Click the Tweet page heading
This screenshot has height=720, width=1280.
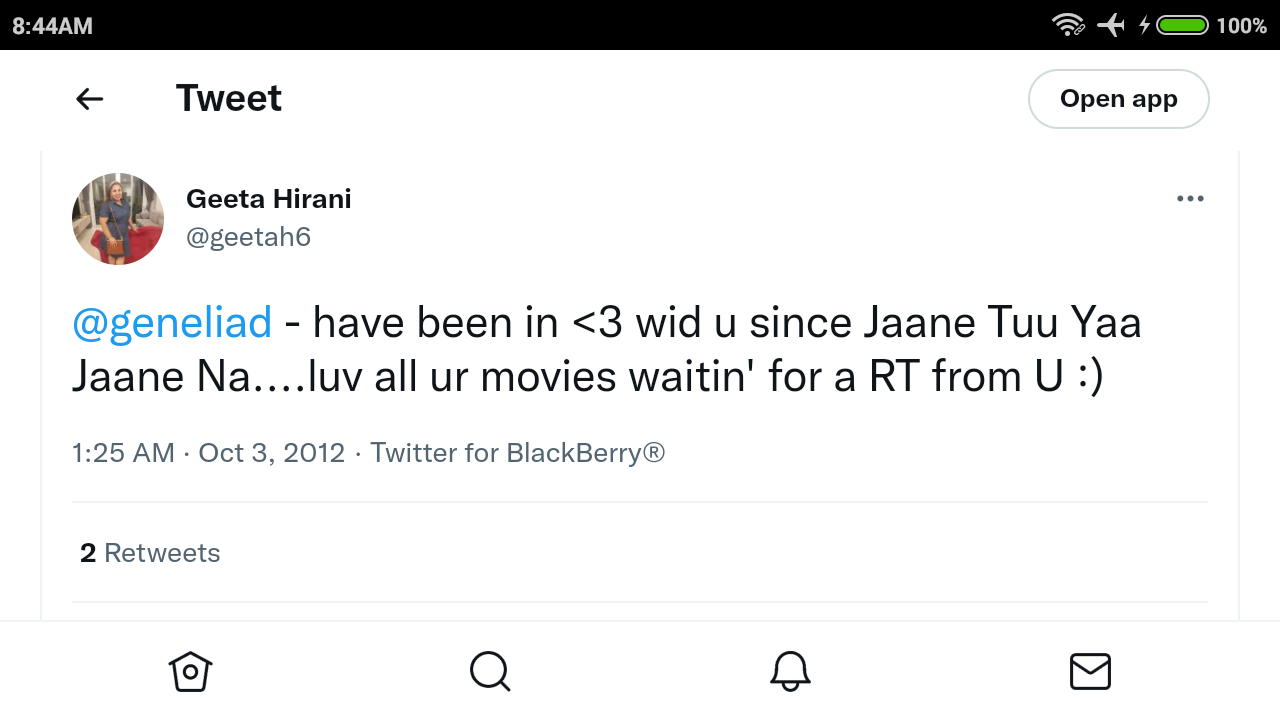click(229, 99)
